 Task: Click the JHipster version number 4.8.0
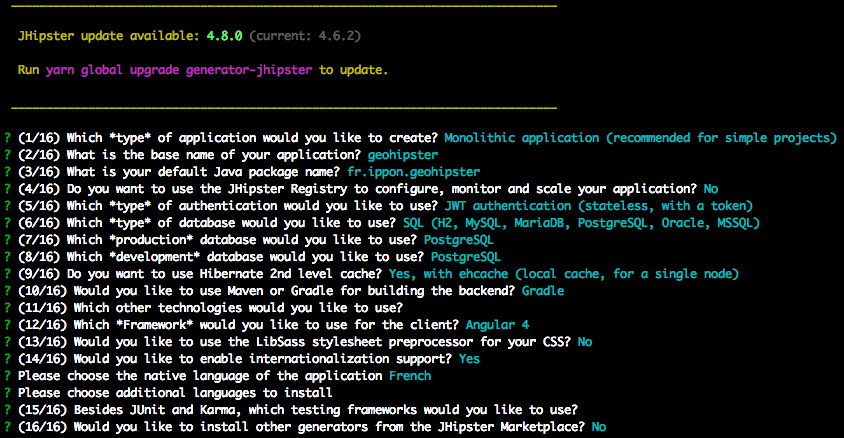tap(223, 36)
